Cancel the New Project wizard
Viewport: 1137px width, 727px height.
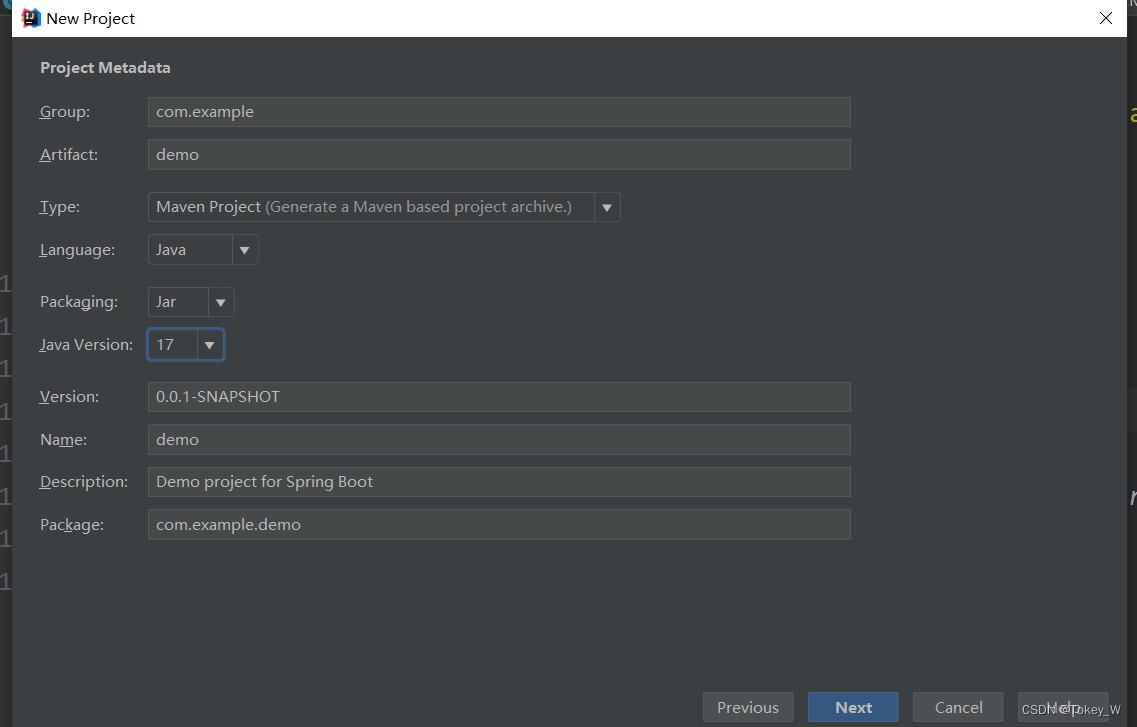958,707
